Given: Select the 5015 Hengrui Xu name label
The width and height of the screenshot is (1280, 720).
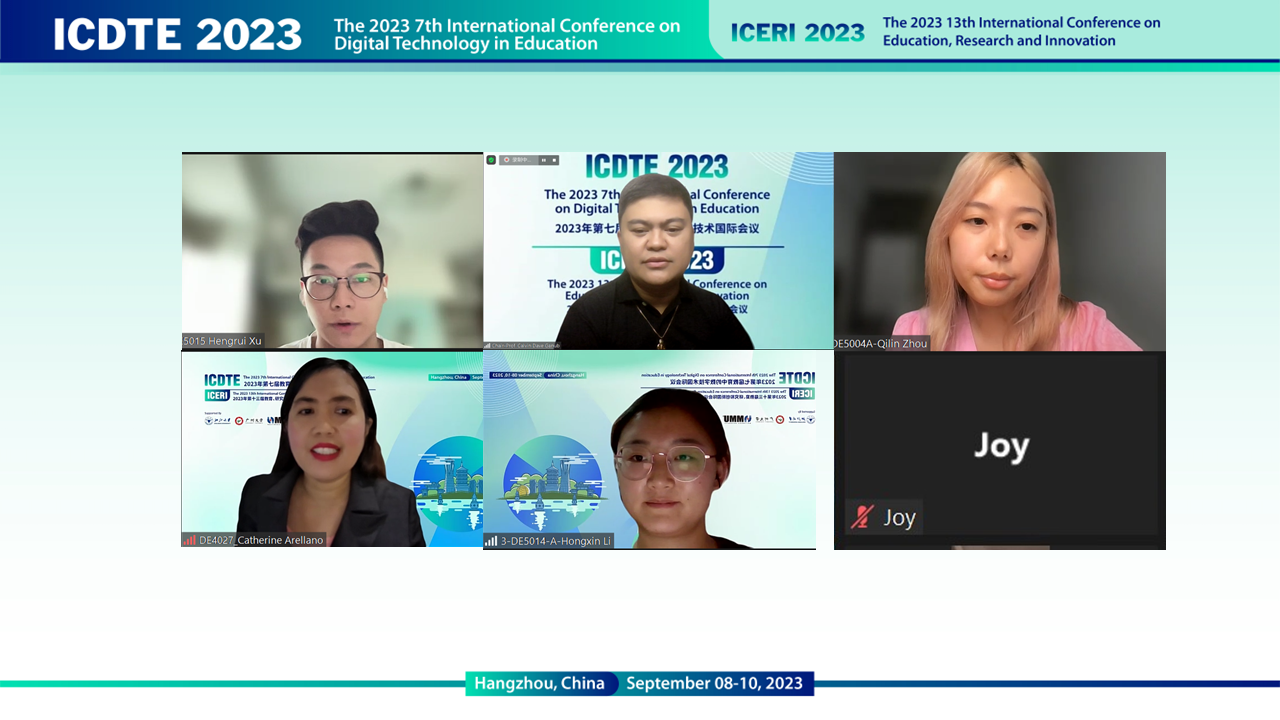Looking at the screenshot, I should (222, 341).
